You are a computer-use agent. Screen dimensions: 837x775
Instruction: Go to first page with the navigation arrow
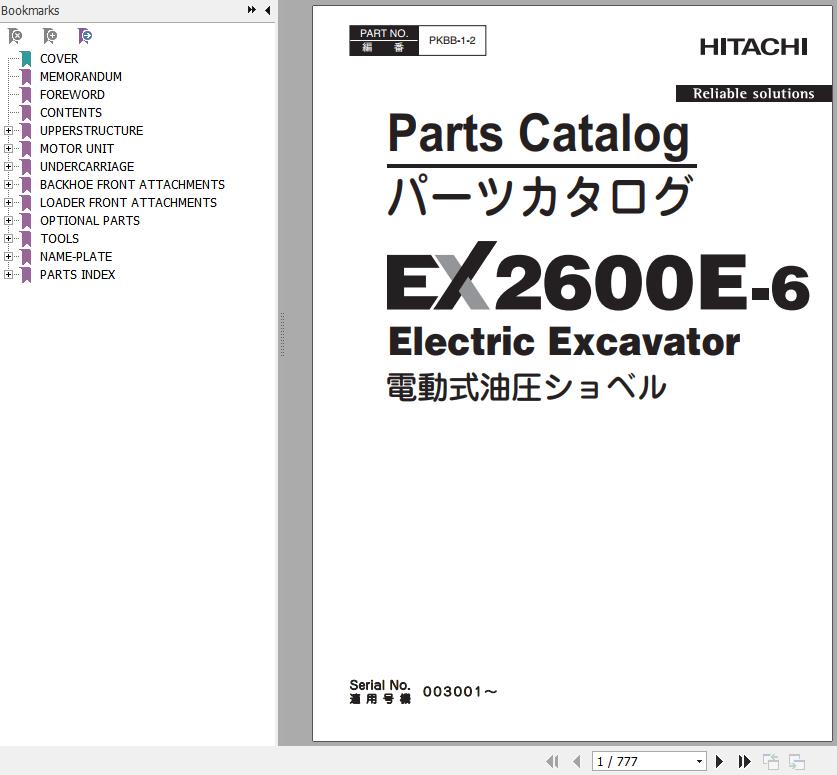[x=552, y=761]
